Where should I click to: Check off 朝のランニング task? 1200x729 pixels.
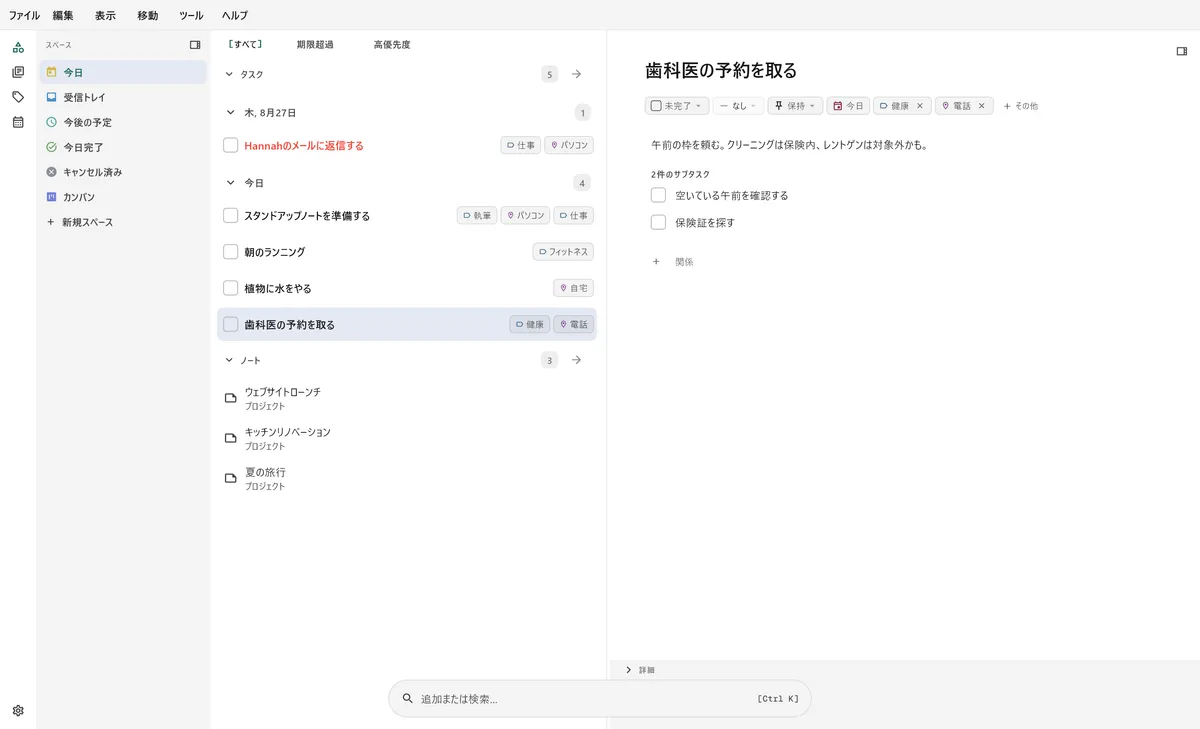231,252
